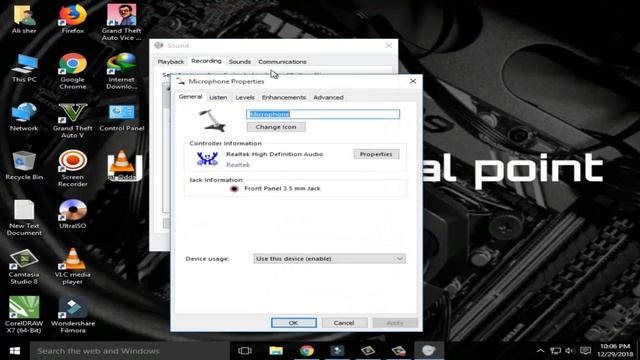640x360 pixels.
Task: Open controller Properties button
Action: pyautogui.click(x=376, y=154)
